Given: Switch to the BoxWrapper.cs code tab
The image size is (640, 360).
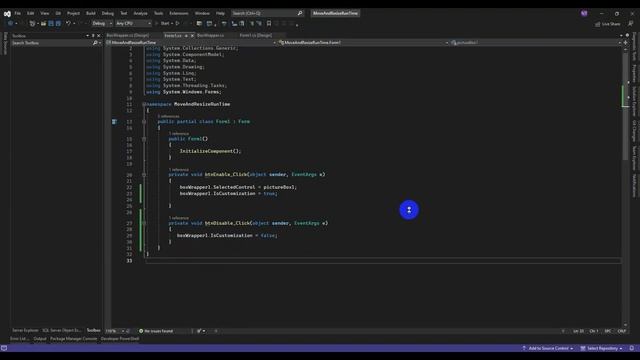Looking at the screenshot, I should pyautogui.click(x=211, y=36).
